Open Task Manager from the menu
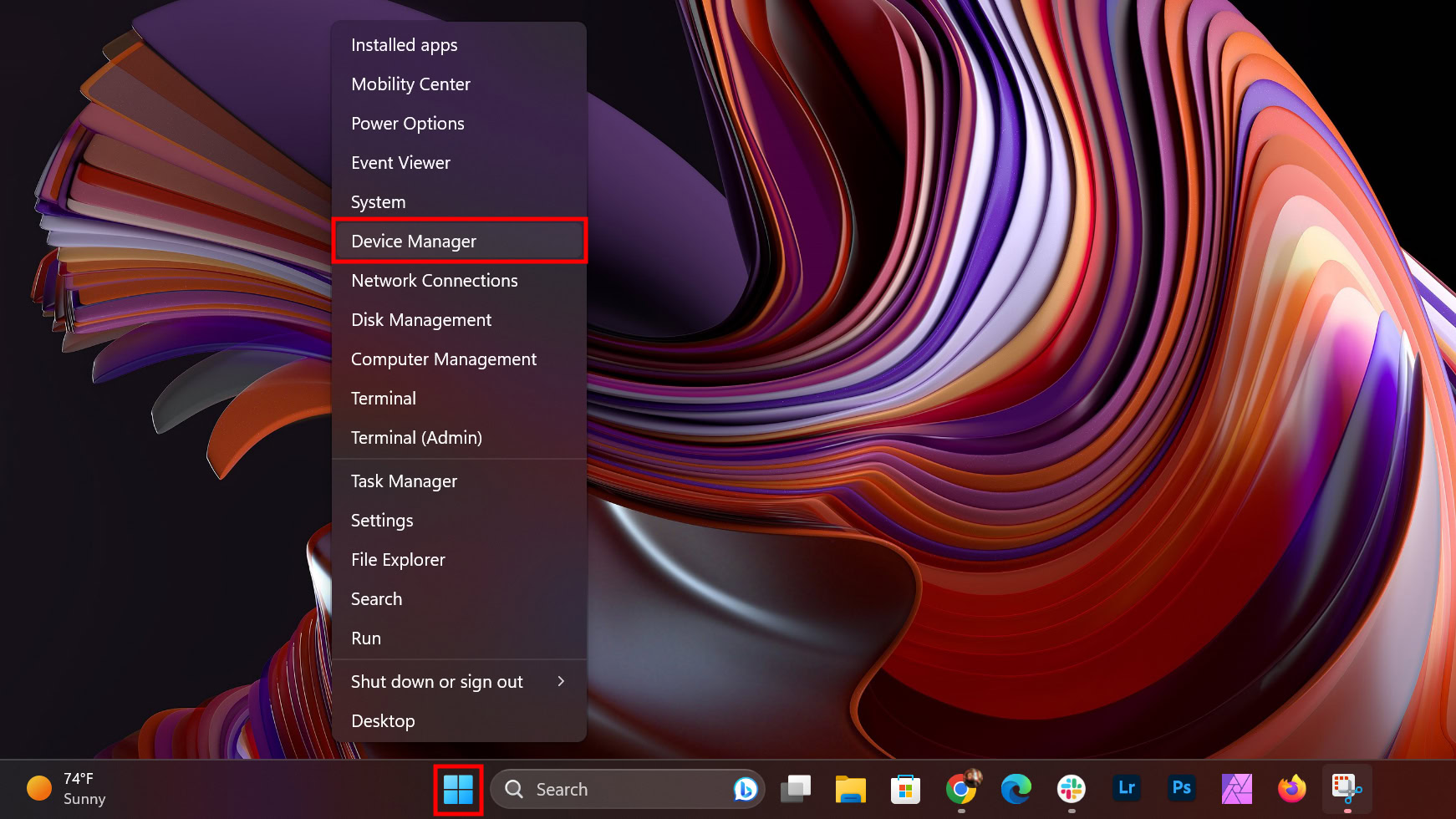This screenshot has height=819, width=1456. click(x=404, y=481)
